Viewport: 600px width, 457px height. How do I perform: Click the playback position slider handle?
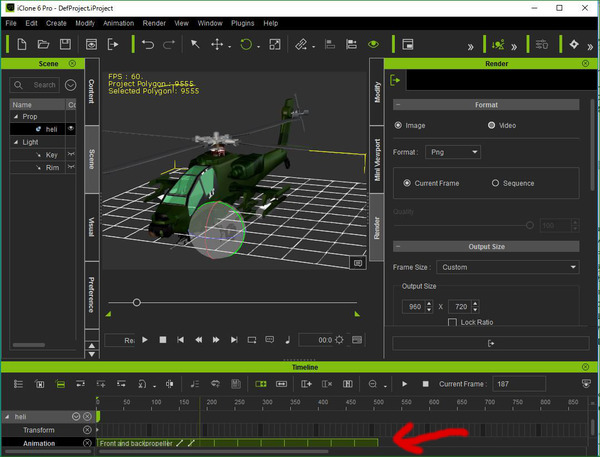137,303
